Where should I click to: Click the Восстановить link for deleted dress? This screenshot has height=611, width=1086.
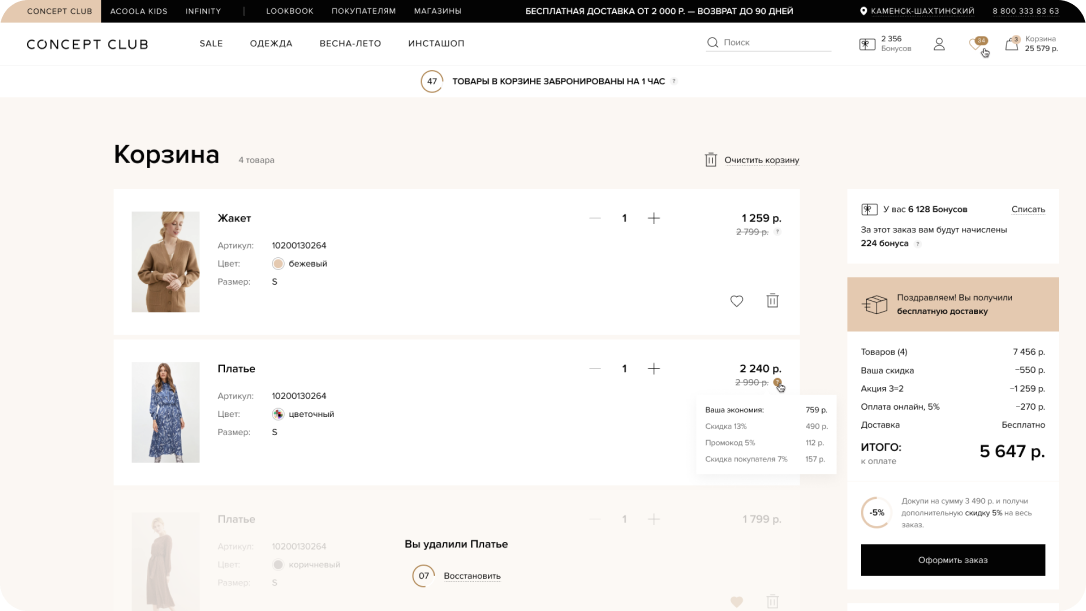click(x=472, y=576)
